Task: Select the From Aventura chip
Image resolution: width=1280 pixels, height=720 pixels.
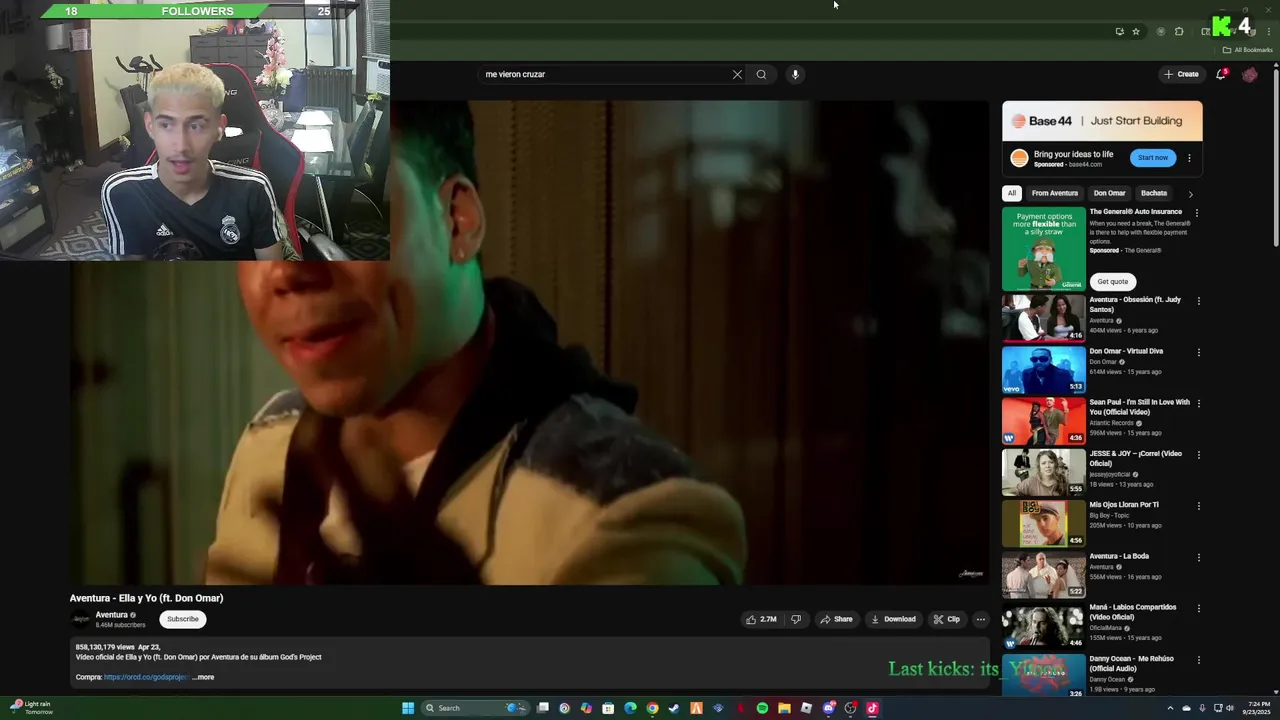Action: point(1055,193)
